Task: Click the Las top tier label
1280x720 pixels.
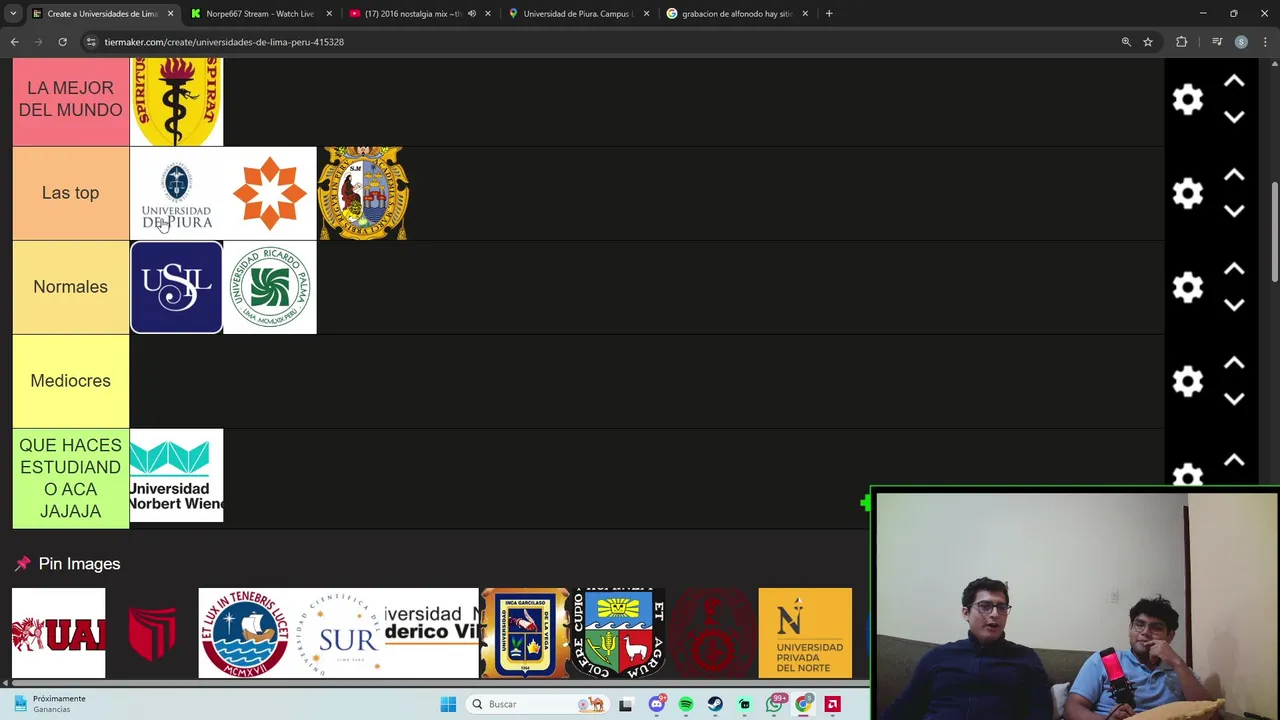Action: click(70, 193)
